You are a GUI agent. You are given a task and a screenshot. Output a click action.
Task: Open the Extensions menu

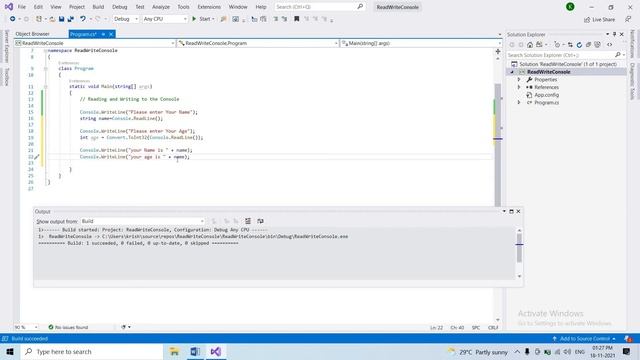pyautogui.click(x=209, y=7)
